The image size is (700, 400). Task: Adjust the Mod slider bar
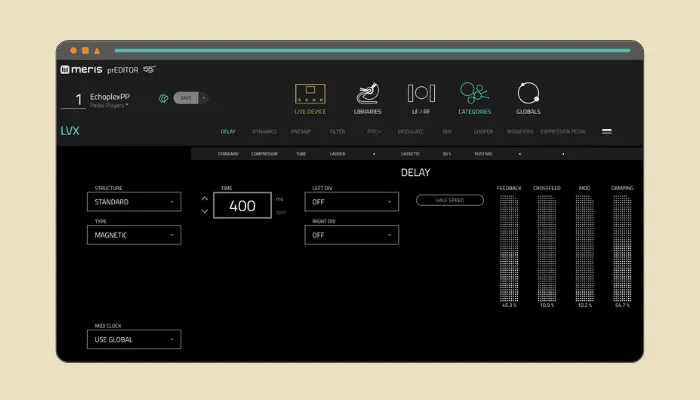pyautogui.click(x=584, y=248)
